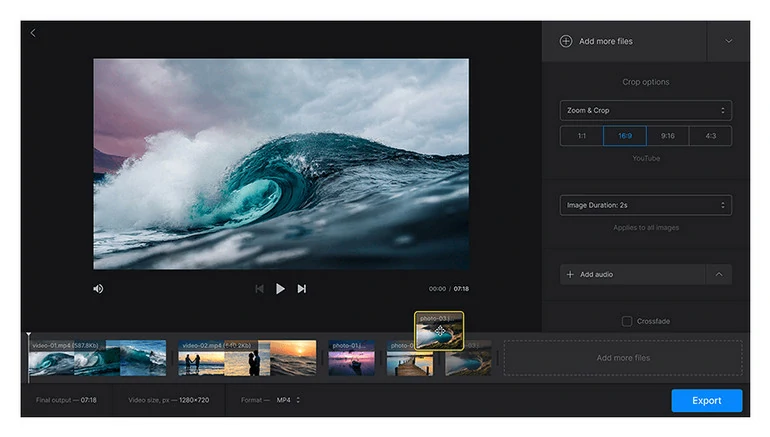
Task: Select the video-01.mp4 clip in the timeline
Action: [x=97, y=358]
